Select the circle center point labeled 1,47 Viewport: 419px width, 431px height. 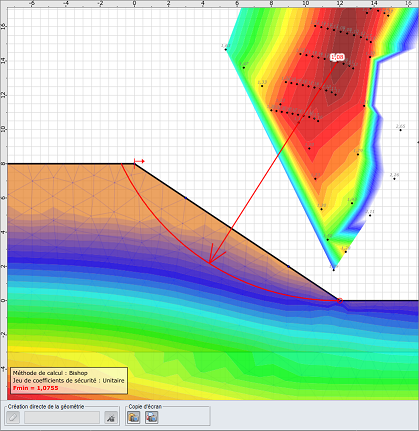point(244,68)
